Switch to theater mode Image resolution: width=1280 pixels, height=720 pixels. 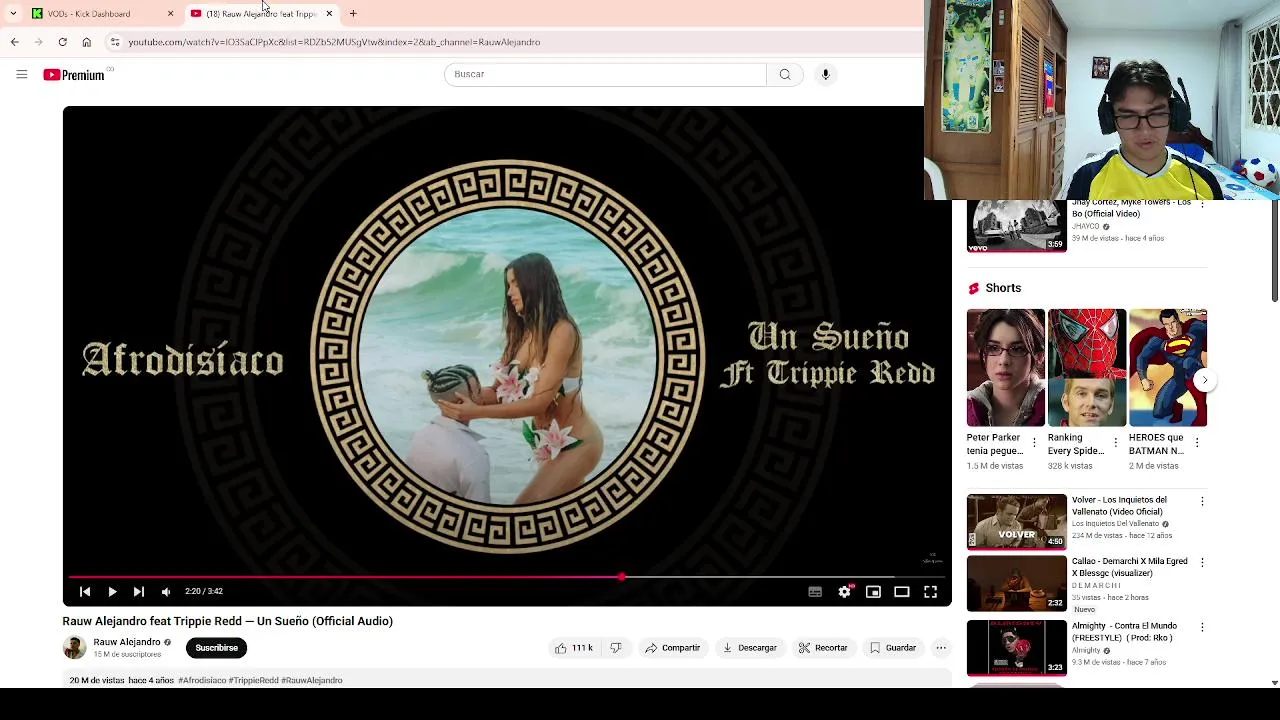pos(902,592)
